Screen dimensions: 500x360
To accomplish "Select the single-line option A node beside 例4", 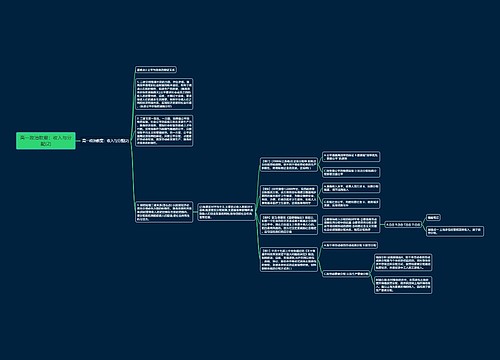I will tap(350, 245).
